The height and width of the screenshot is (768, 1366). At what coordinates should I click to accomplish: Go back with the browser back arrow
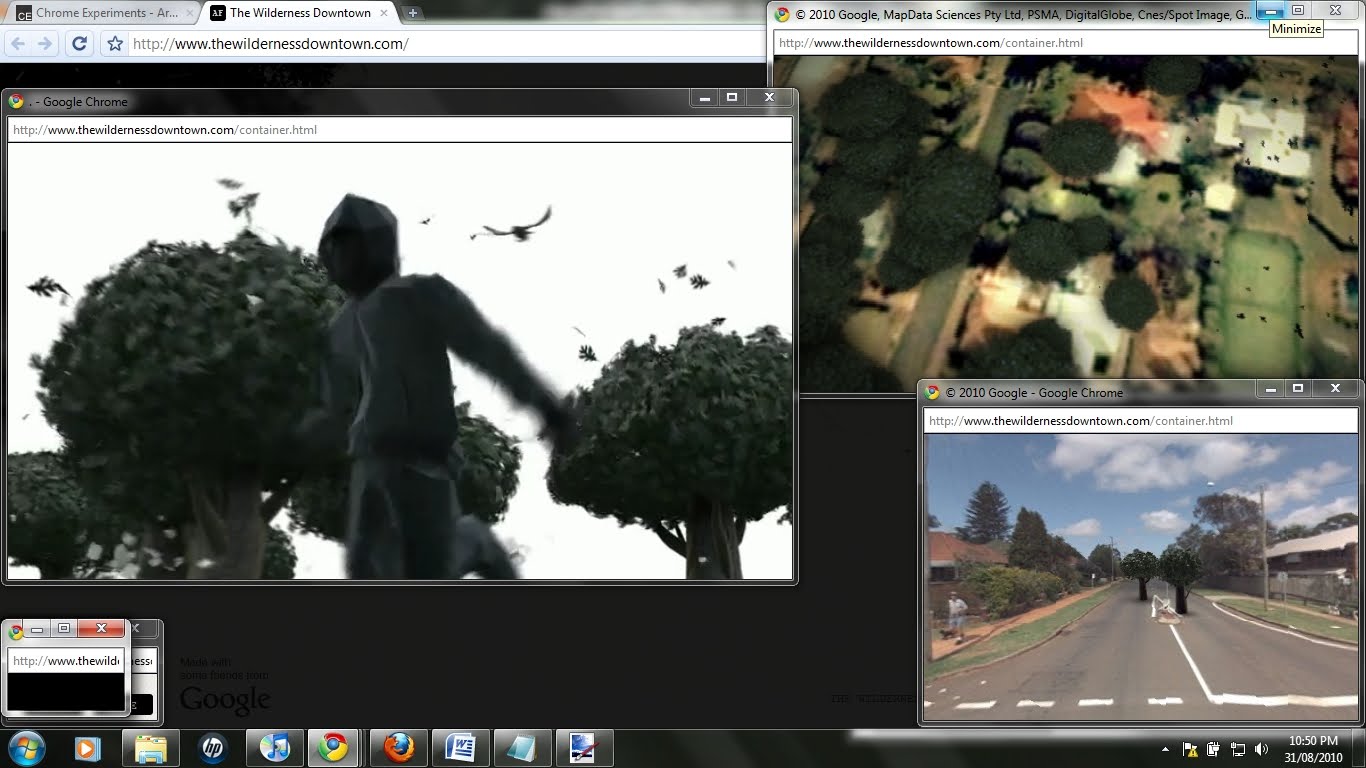click(17, 44)
